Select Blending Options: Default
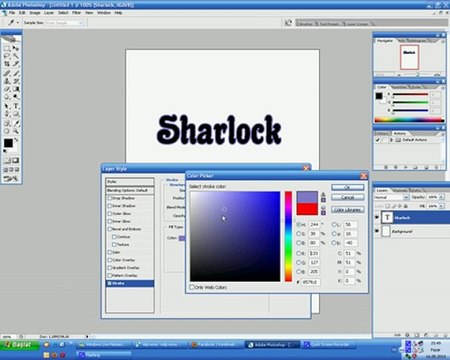 (130, 190)
